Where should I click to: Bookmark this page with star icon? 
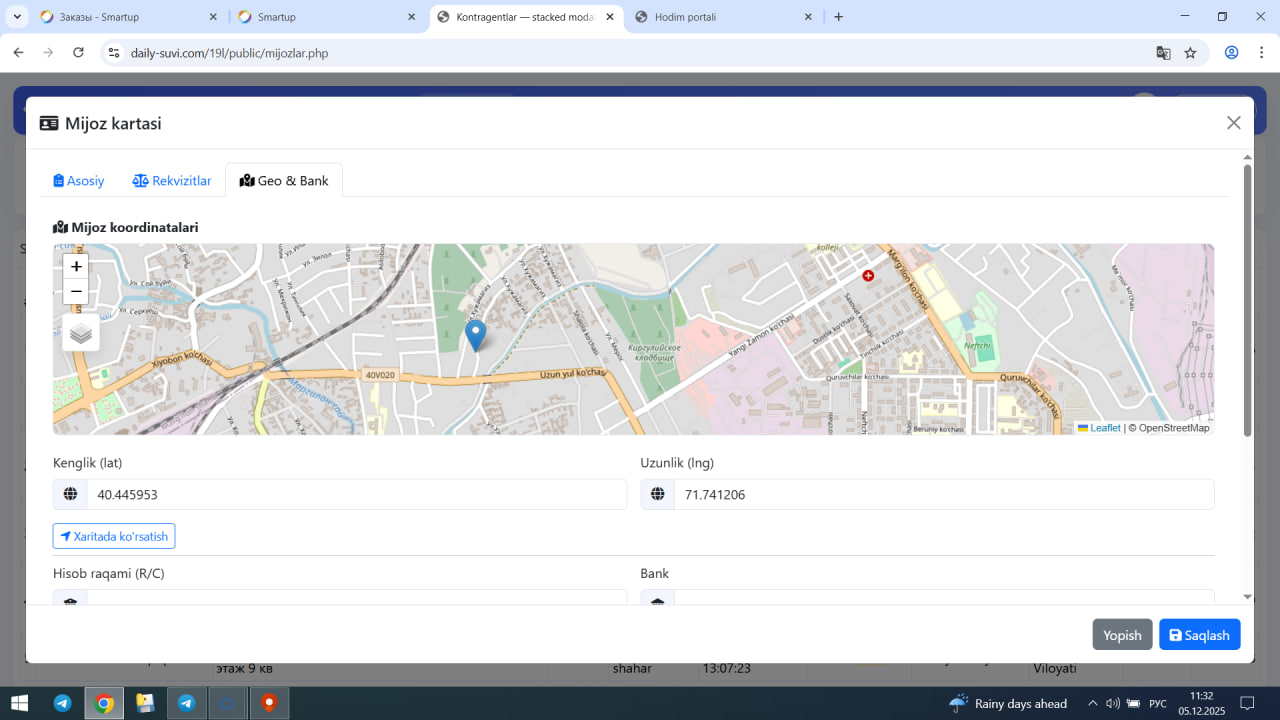[1190, 53]
